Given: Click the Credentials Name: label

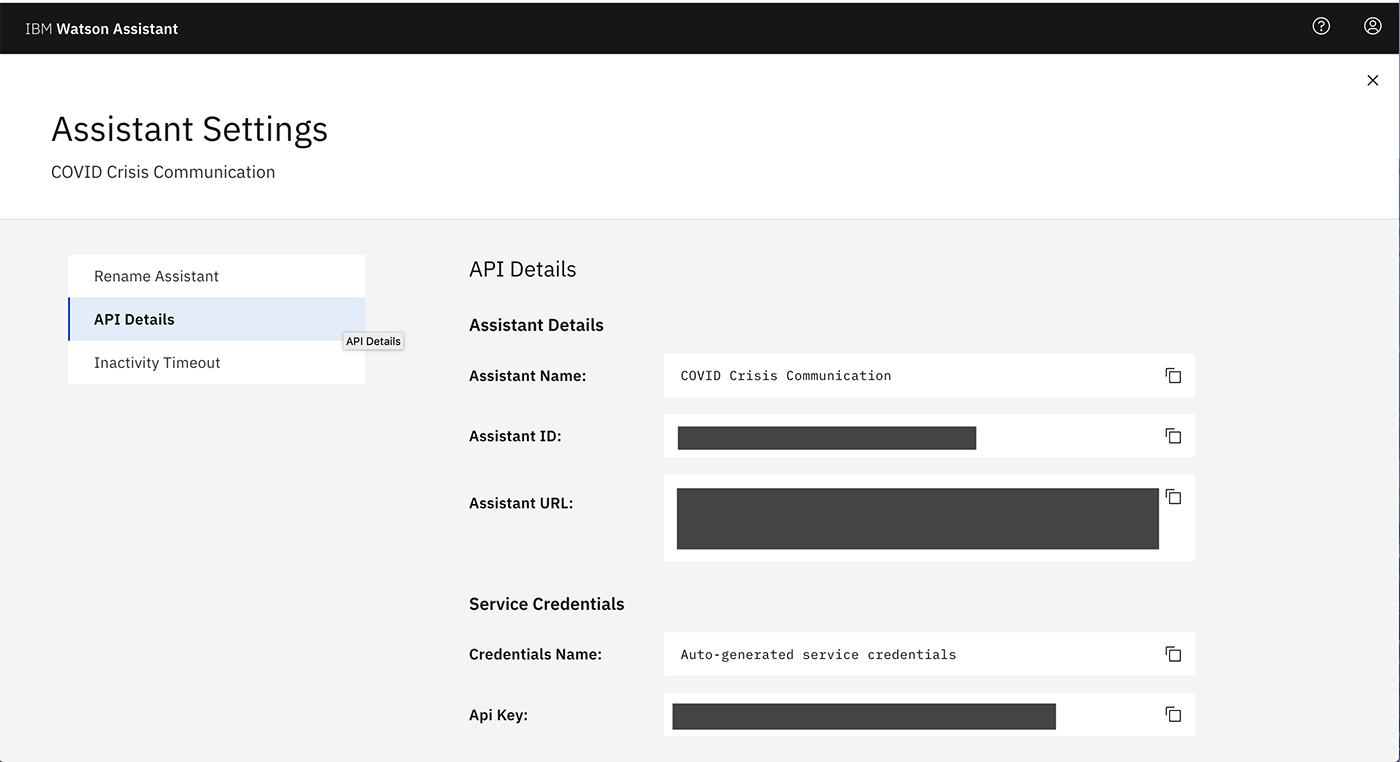Looking at the screenshot, I should 535,654.
